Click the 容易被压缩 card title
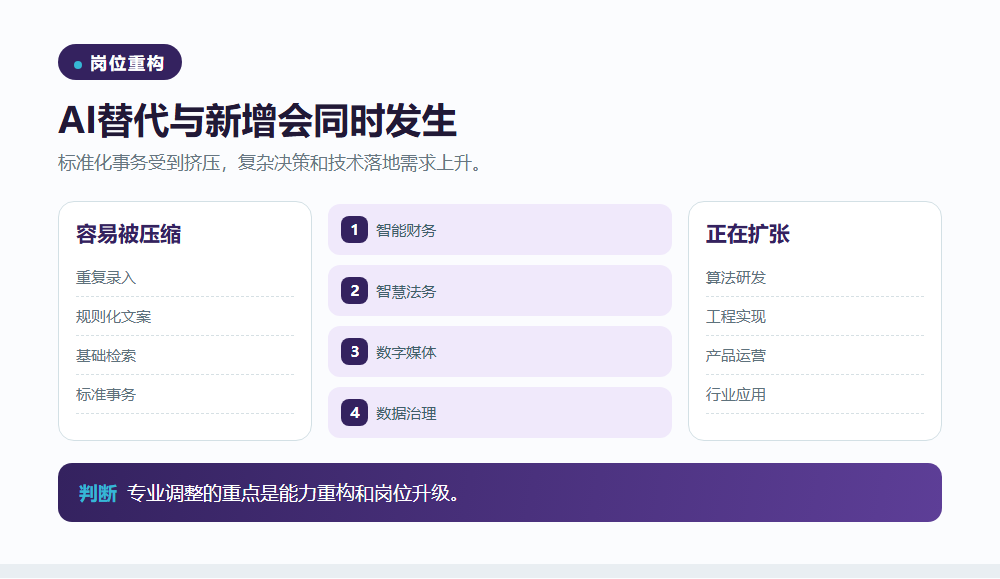 [x=128, y=234]
